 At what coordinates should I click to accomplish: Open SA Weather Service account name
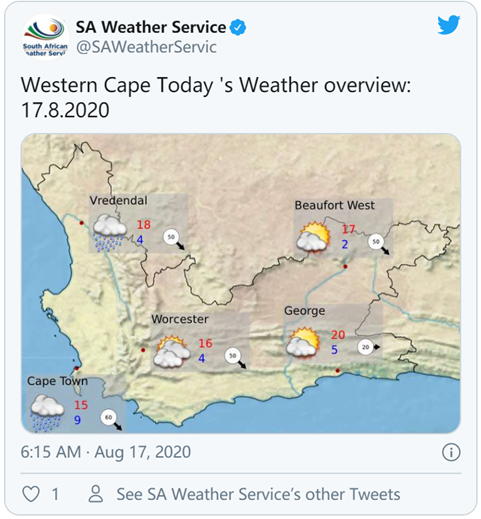(x=151, y=27)
